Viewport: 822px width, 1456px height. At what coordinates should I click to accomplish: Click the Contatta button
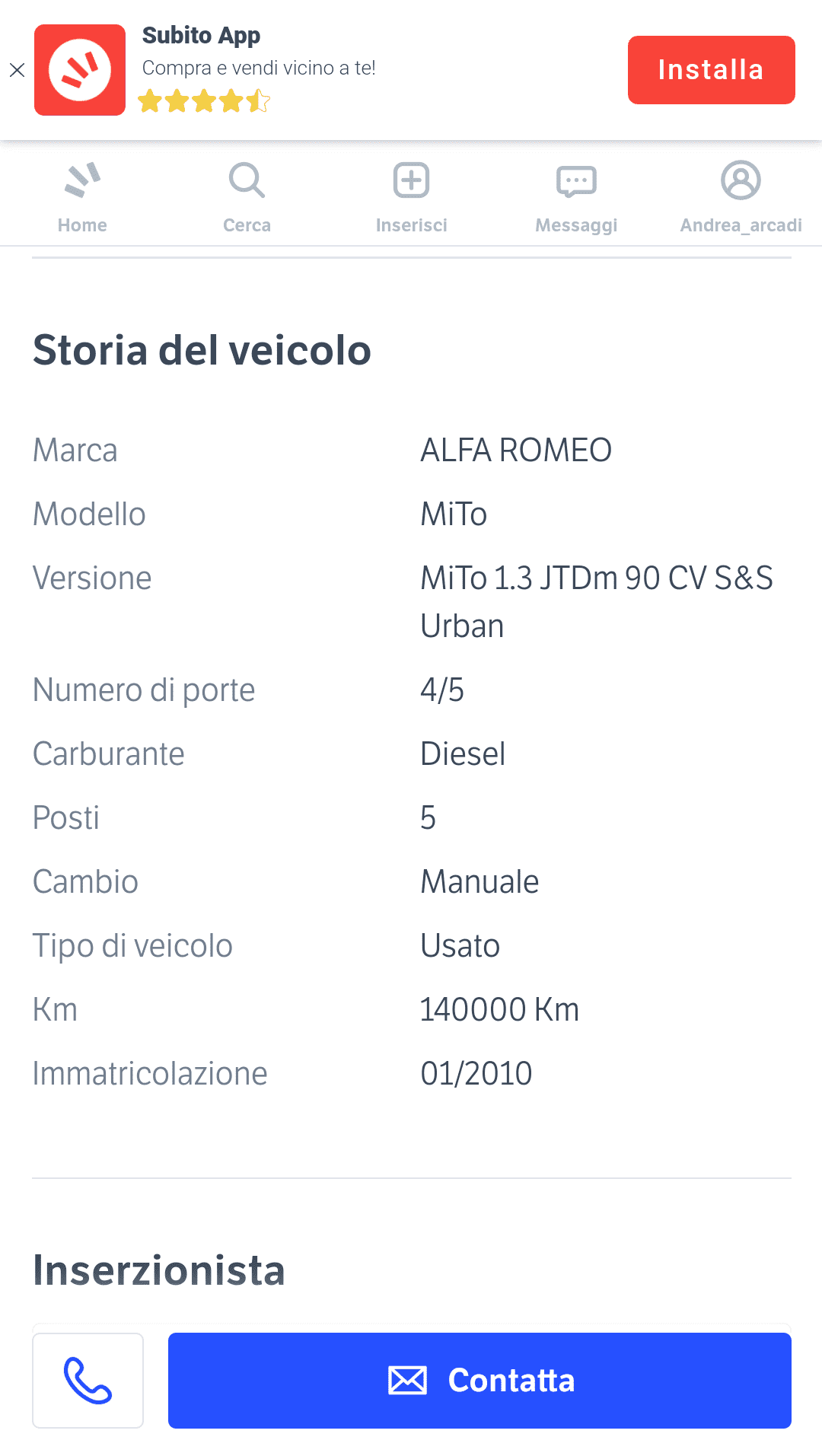[x=479, y=1380]
